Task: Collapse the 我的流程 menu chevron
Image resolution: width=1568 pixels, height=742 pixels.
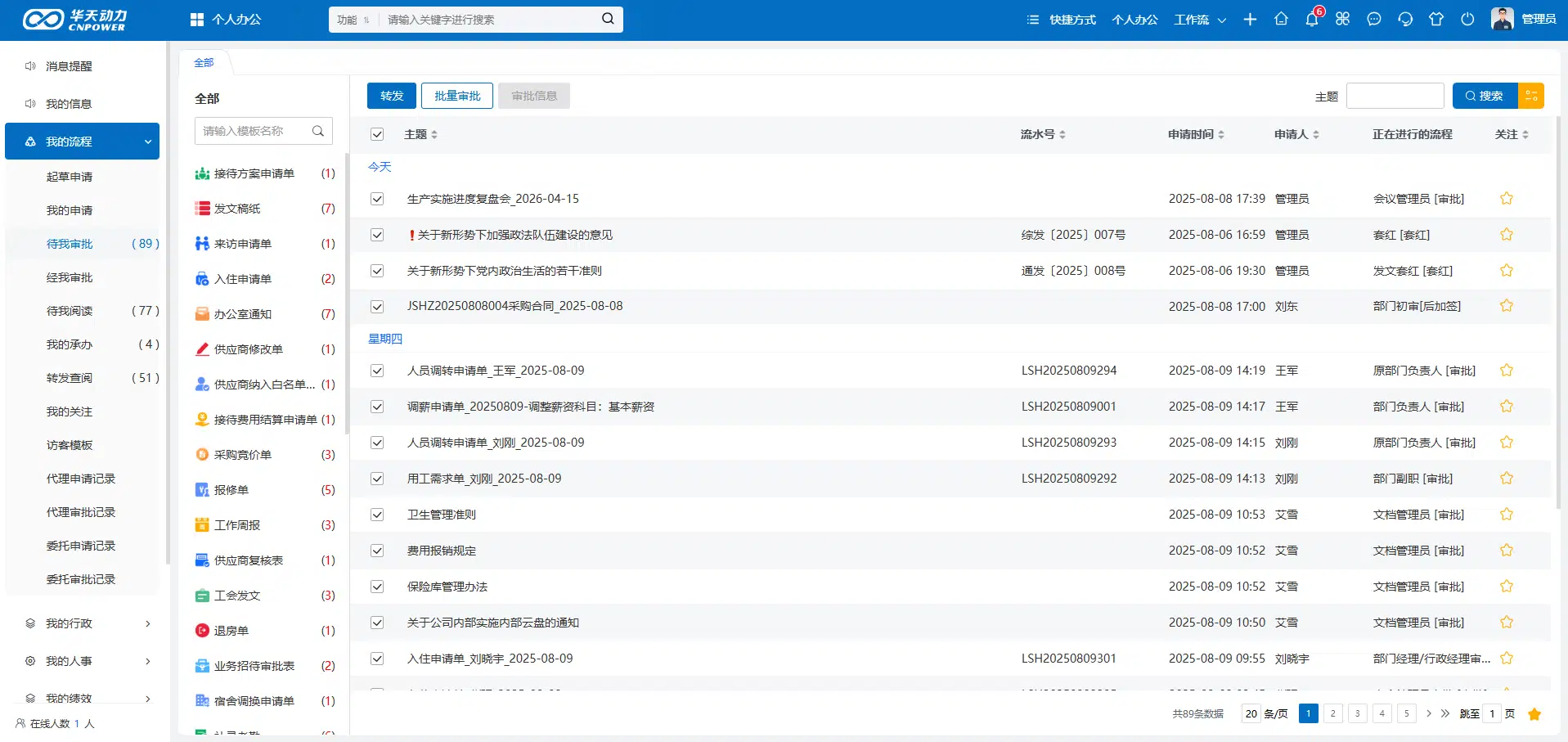Action: coord(148,142)
